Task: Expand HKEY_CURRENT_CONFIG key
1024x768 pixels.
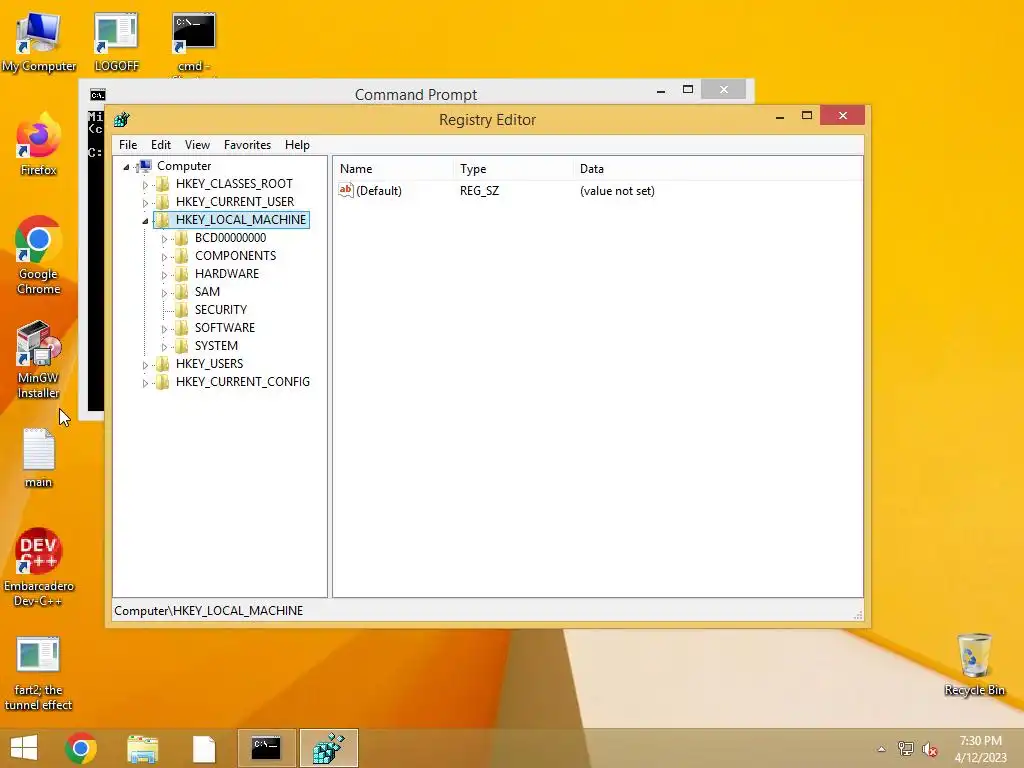Action: (145, 383)
